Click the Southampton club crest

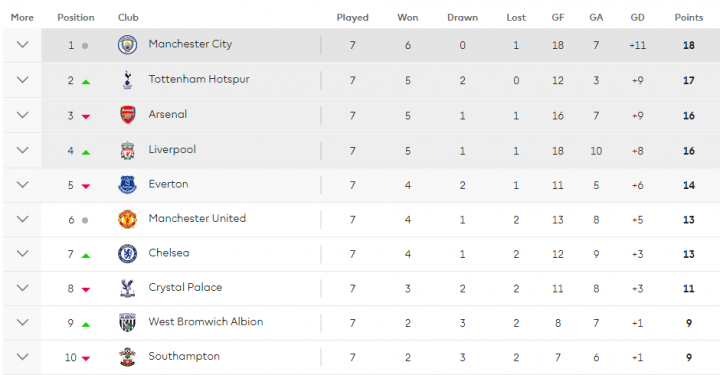click(127, 357)
